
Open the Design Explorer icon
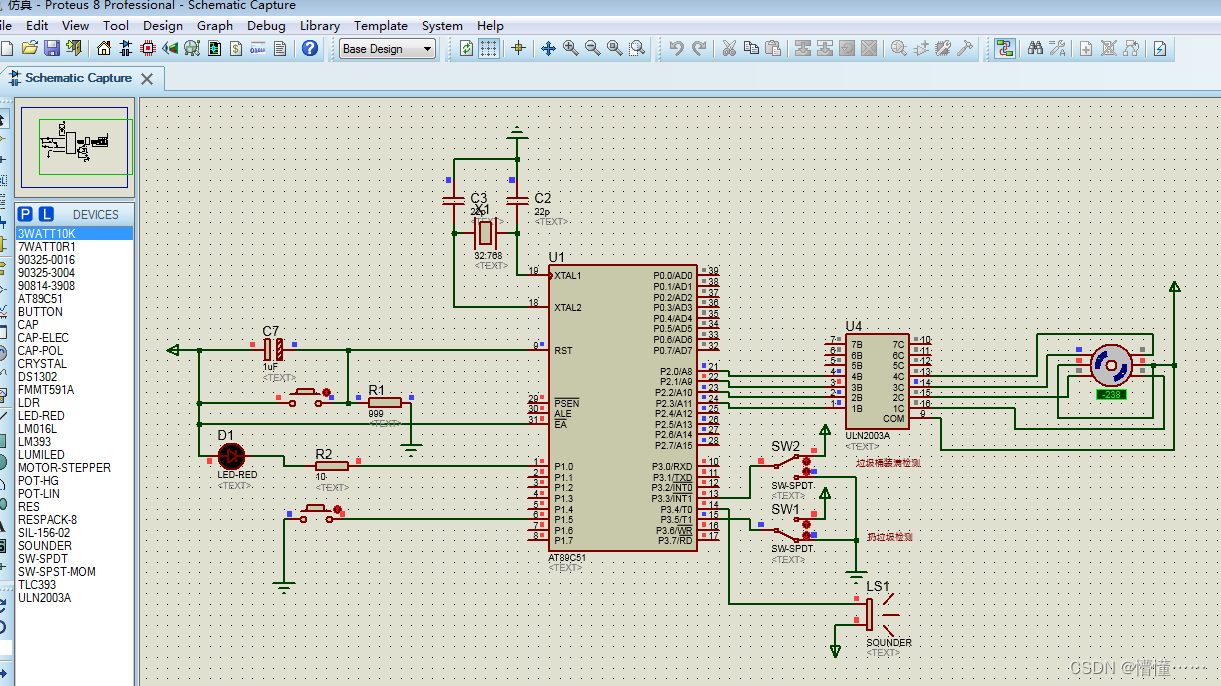(214, 48)
